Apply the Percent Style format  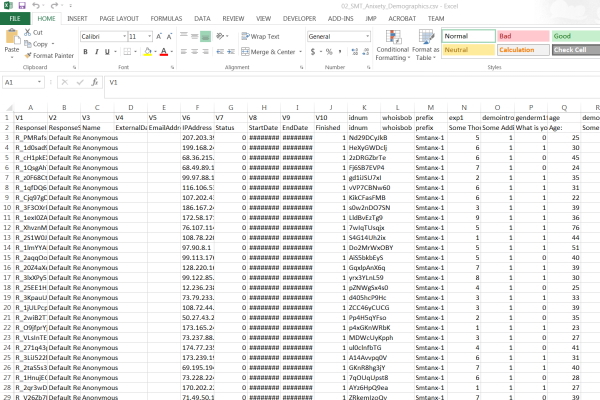click(x=327, y=51)
